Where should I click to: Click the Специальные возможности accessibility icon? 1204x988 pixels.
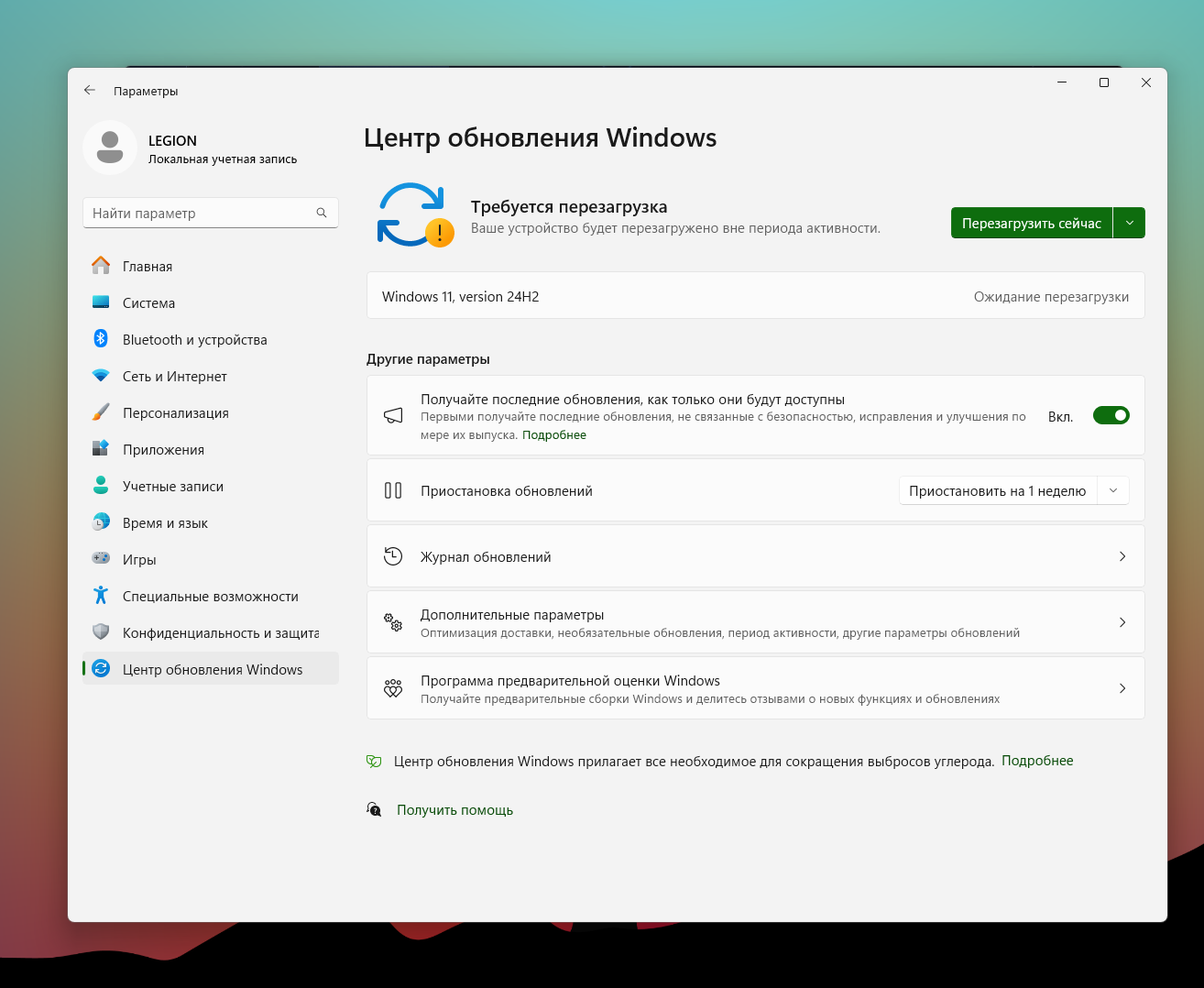[x=101, y=596]
